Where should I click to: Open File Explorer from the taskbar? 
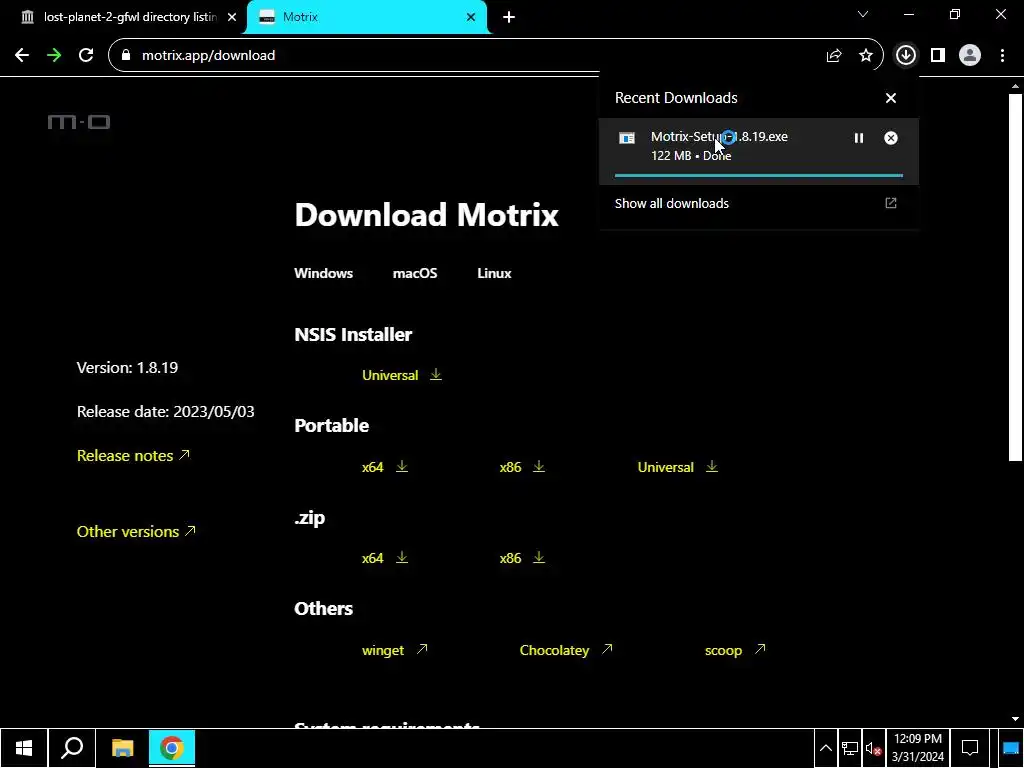coord(122,748)
